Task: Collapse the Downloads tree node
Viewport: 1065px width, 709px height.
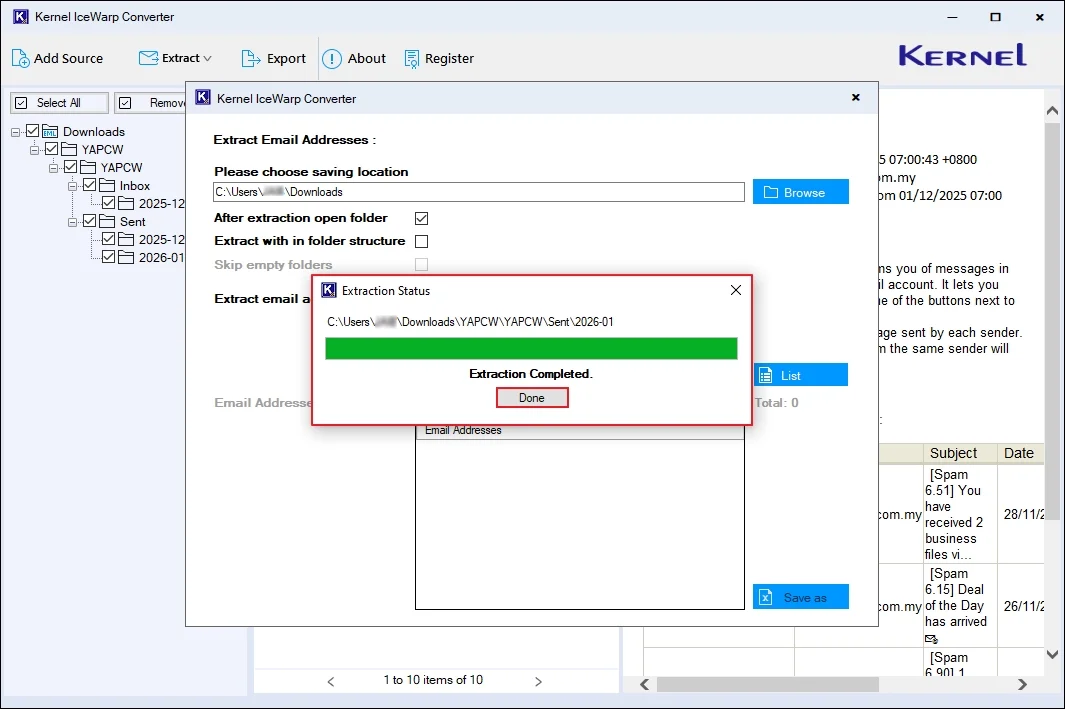Action: pos(14,131)
